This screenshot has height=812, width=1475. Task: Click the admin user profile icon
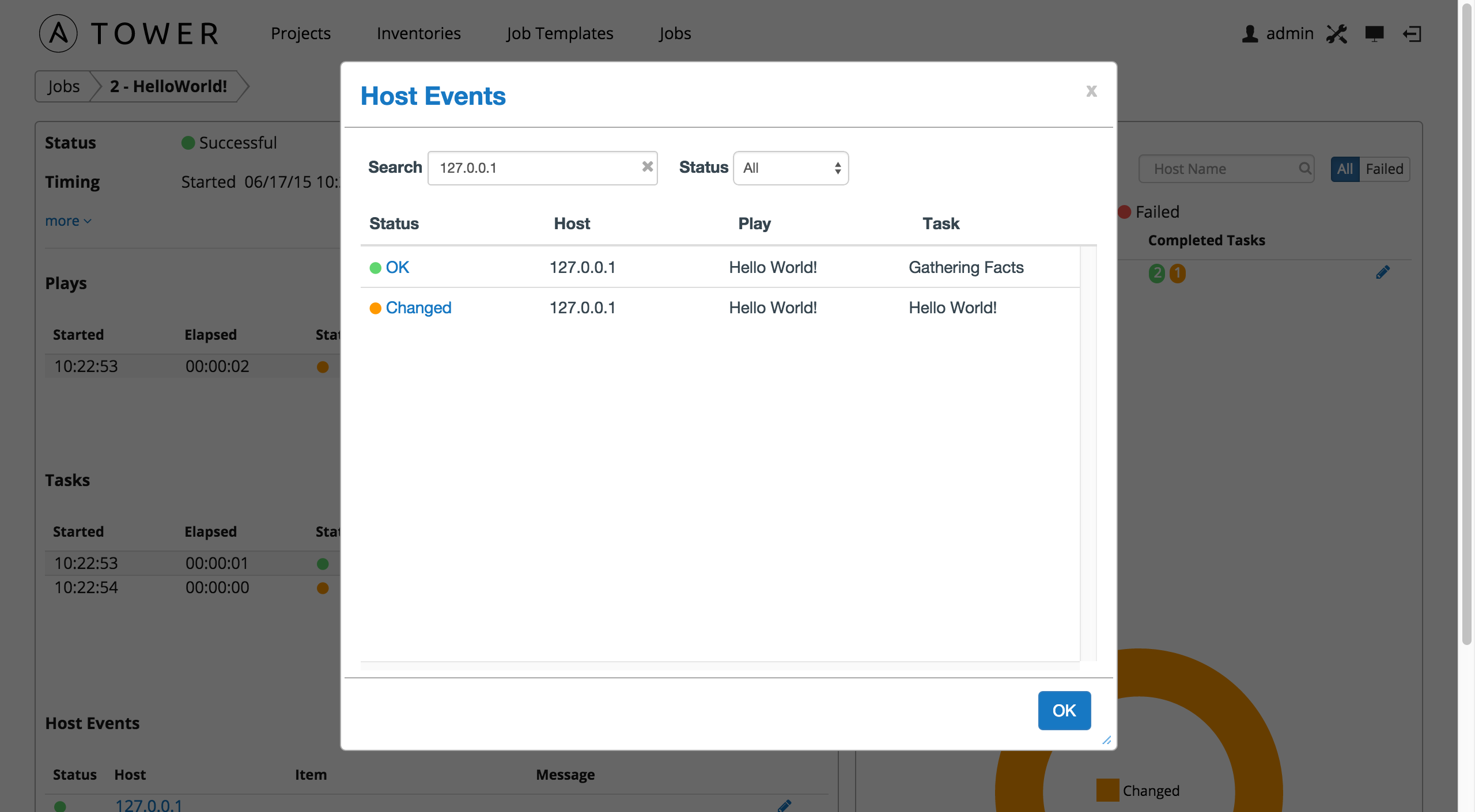[1249, 34]
